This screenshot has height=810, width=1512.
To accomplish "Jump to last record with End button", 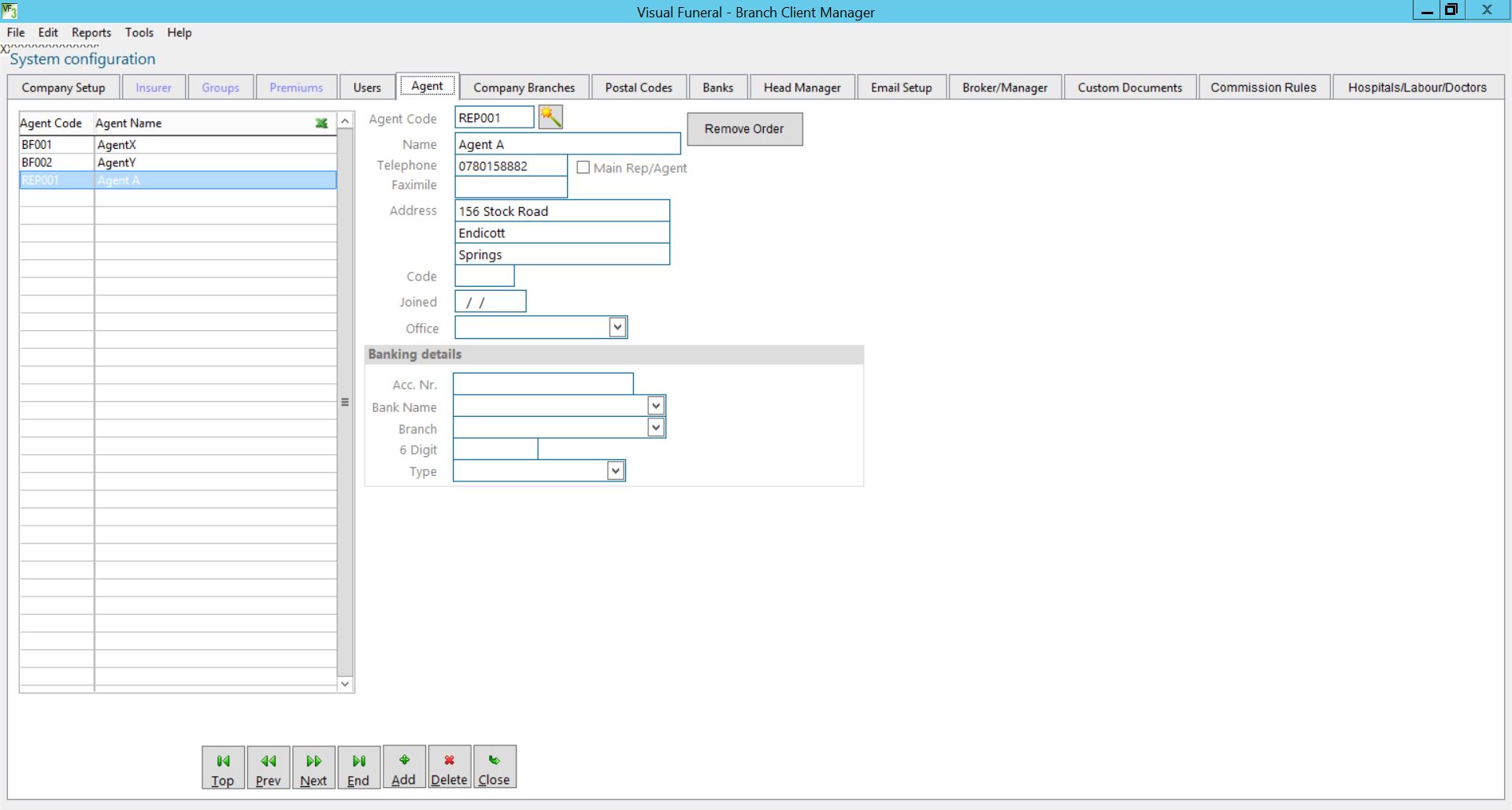I will point(358,767).
